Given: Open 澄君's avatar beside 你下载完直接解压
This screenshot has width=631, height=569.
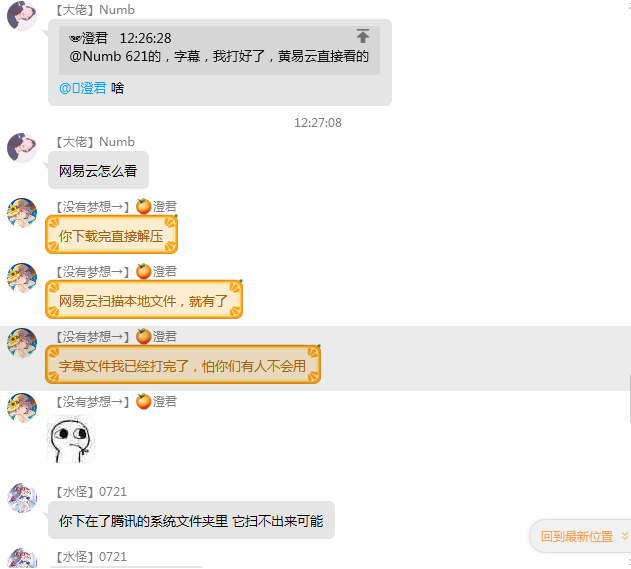Looking at the screenshot, I should tap(22, 212).
